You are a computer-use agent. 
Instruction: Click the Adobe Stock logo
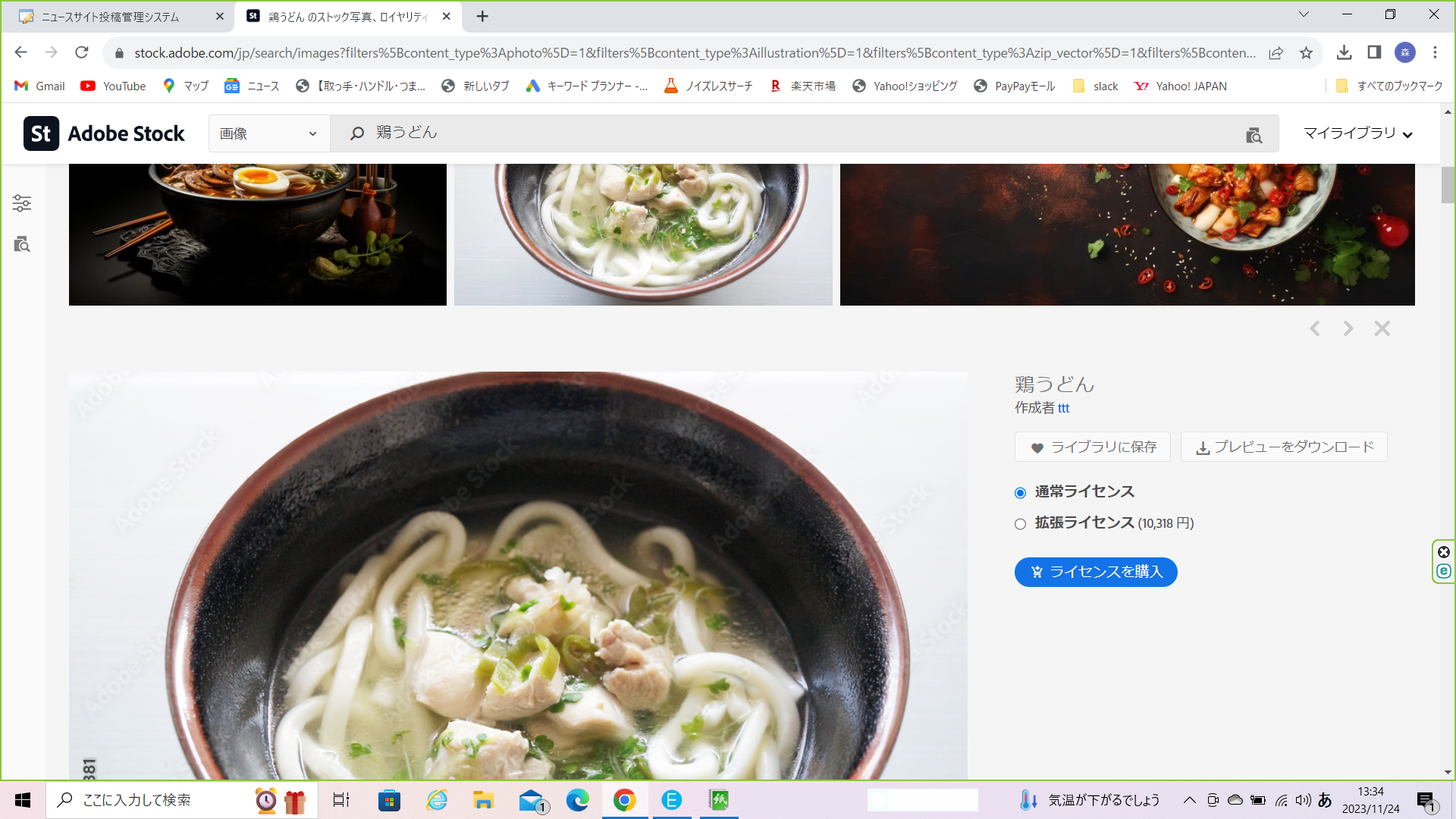click(x=104, y=133)
